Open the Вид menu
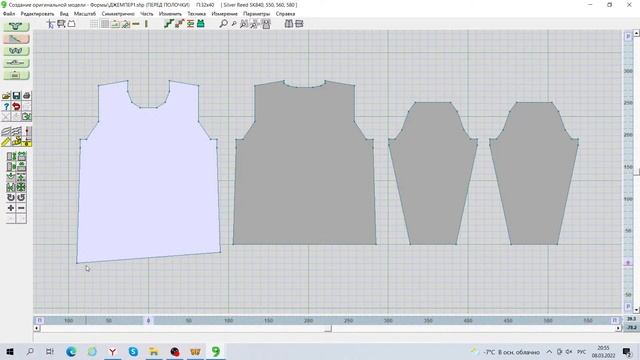The image size is (640, 360). [64, 14]
